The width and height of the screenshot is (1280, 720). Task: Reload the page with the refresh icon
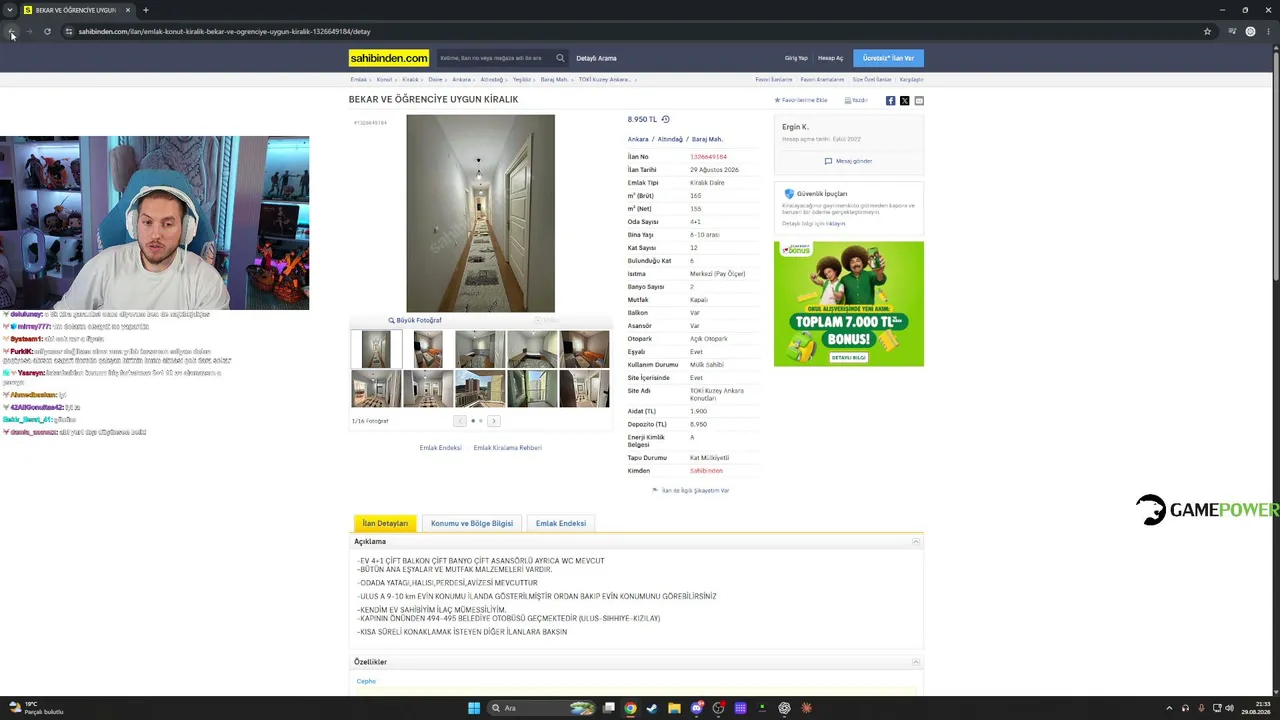click(x=47, y=32)
